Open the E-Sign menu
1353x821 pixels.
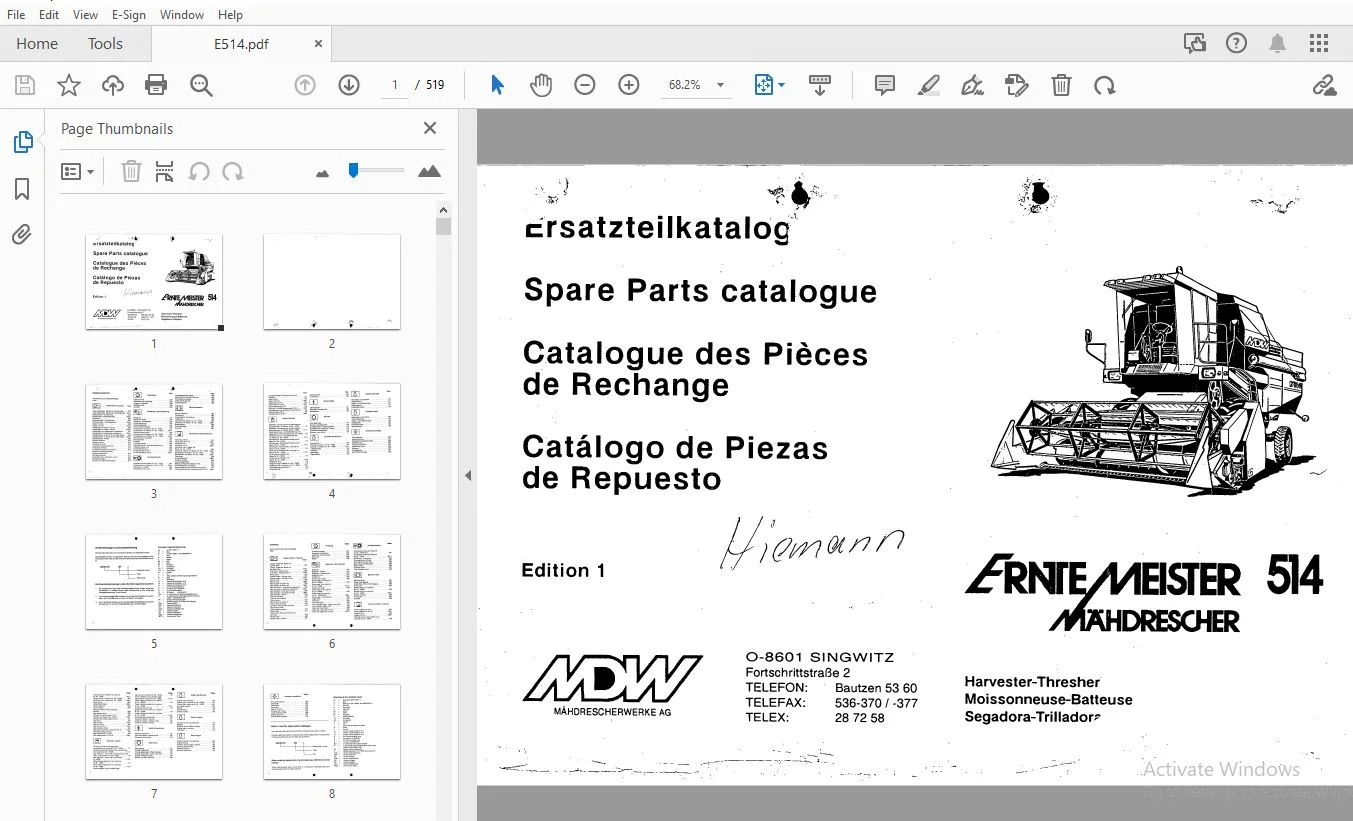pos(129,15)
